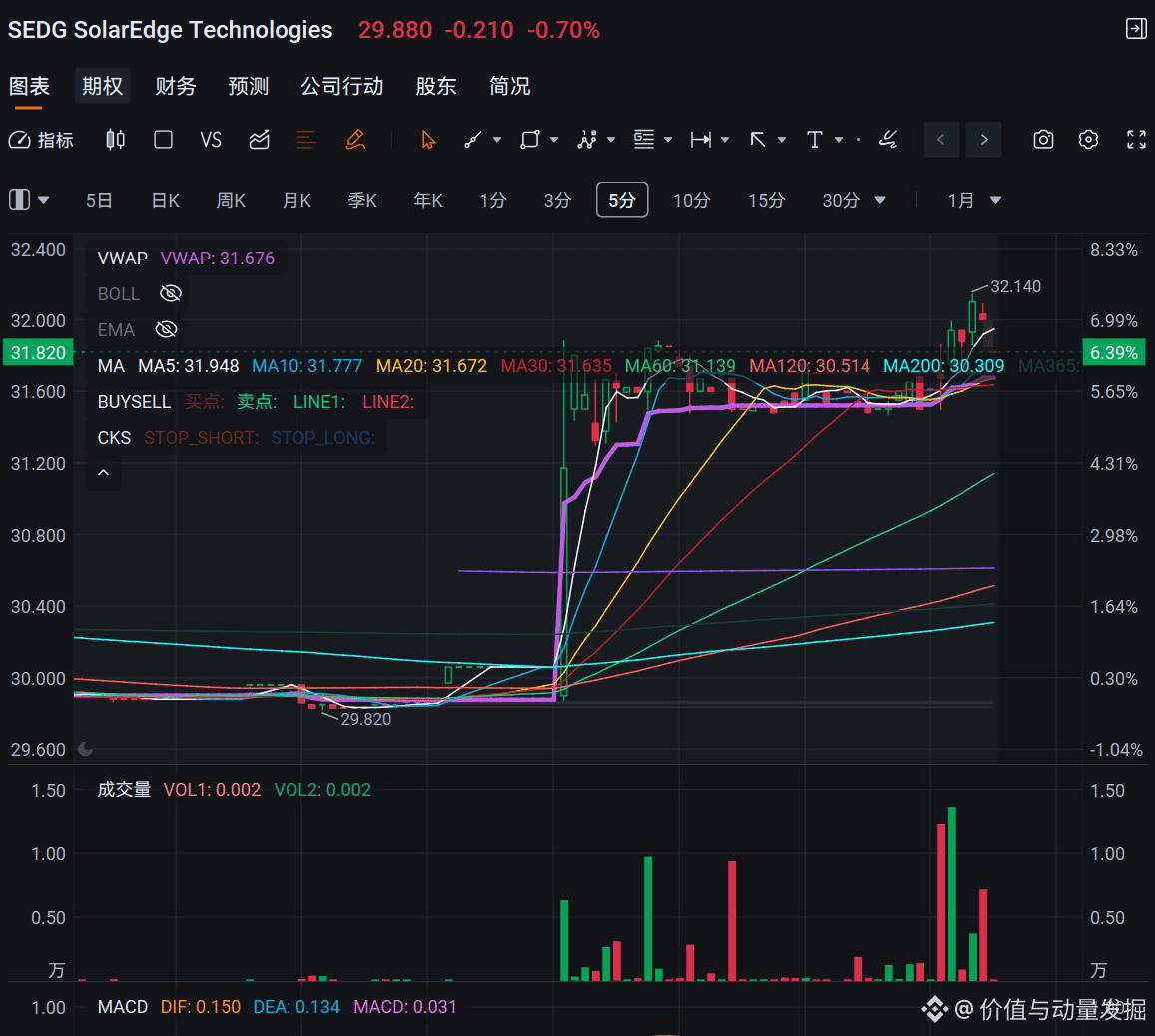Go to next with right arrow button
1155x1036 pixels.
[984, 139]
